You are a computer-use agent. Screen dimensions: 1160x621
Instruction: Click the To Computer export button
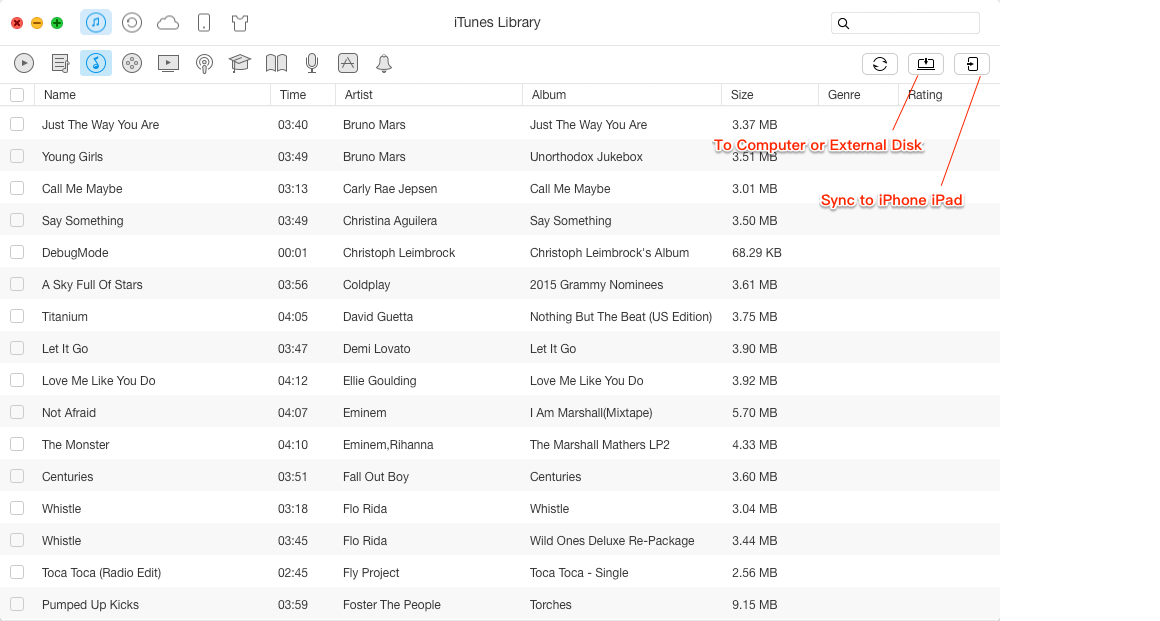point(925,64)
